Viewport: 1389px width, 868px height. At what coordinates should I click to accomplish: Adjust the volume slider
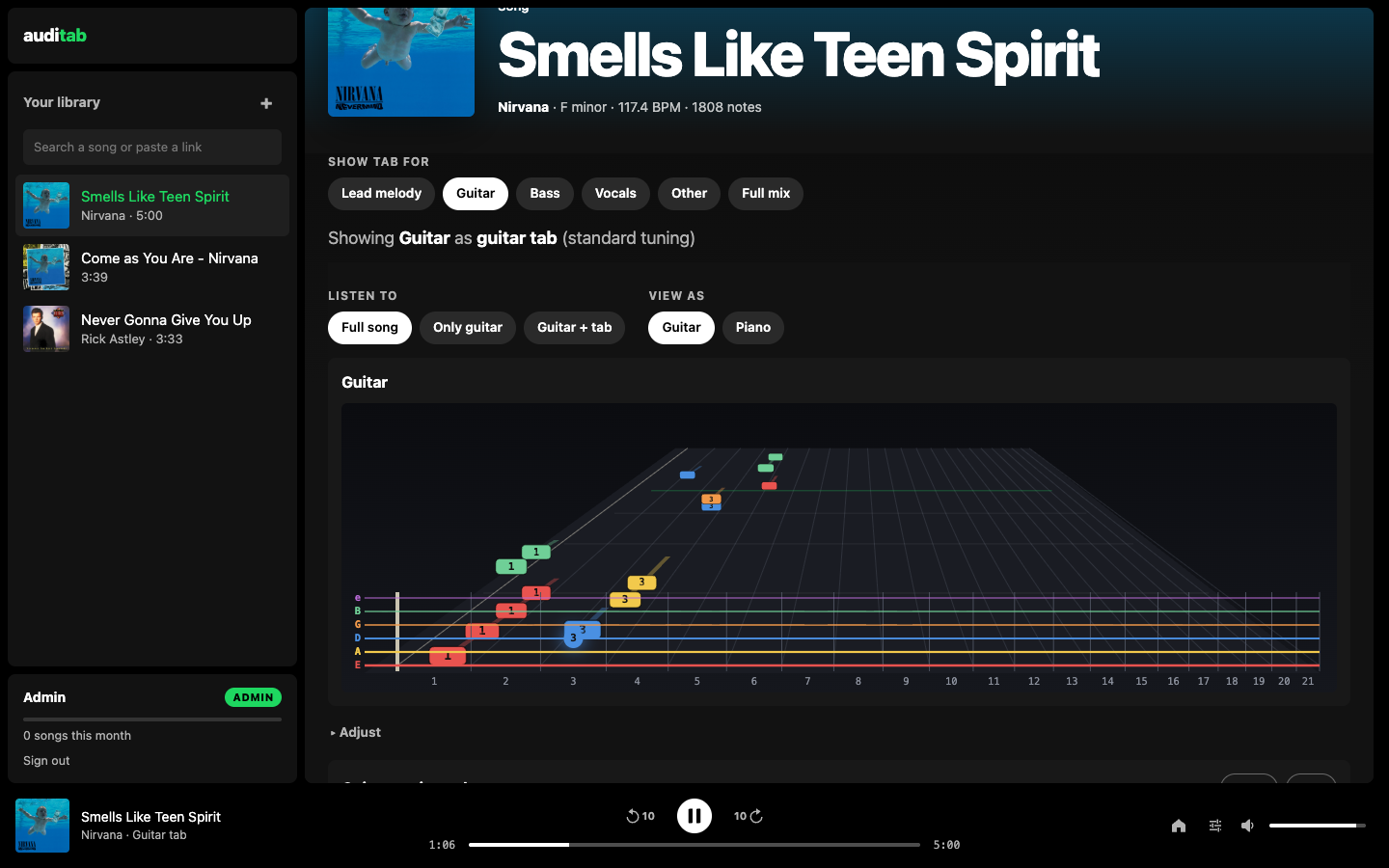coord(1318,826)
